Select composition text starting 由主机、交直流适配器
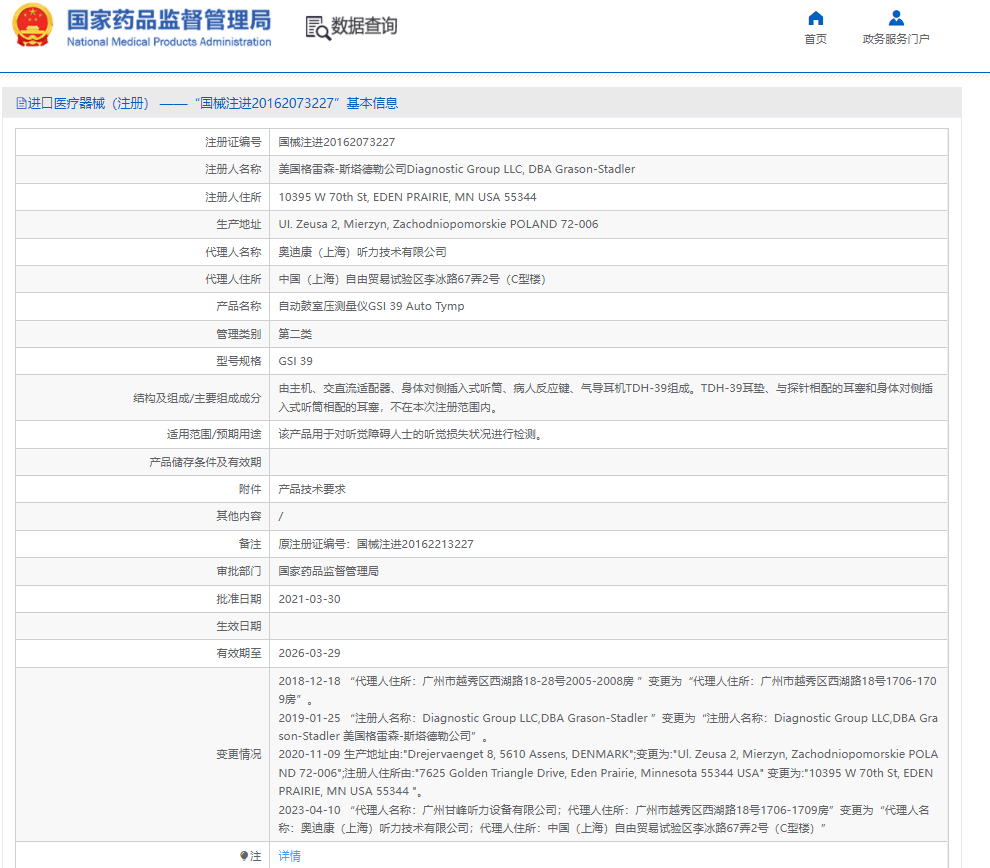Viewport: 990px width, 868px height. [605, 398]
